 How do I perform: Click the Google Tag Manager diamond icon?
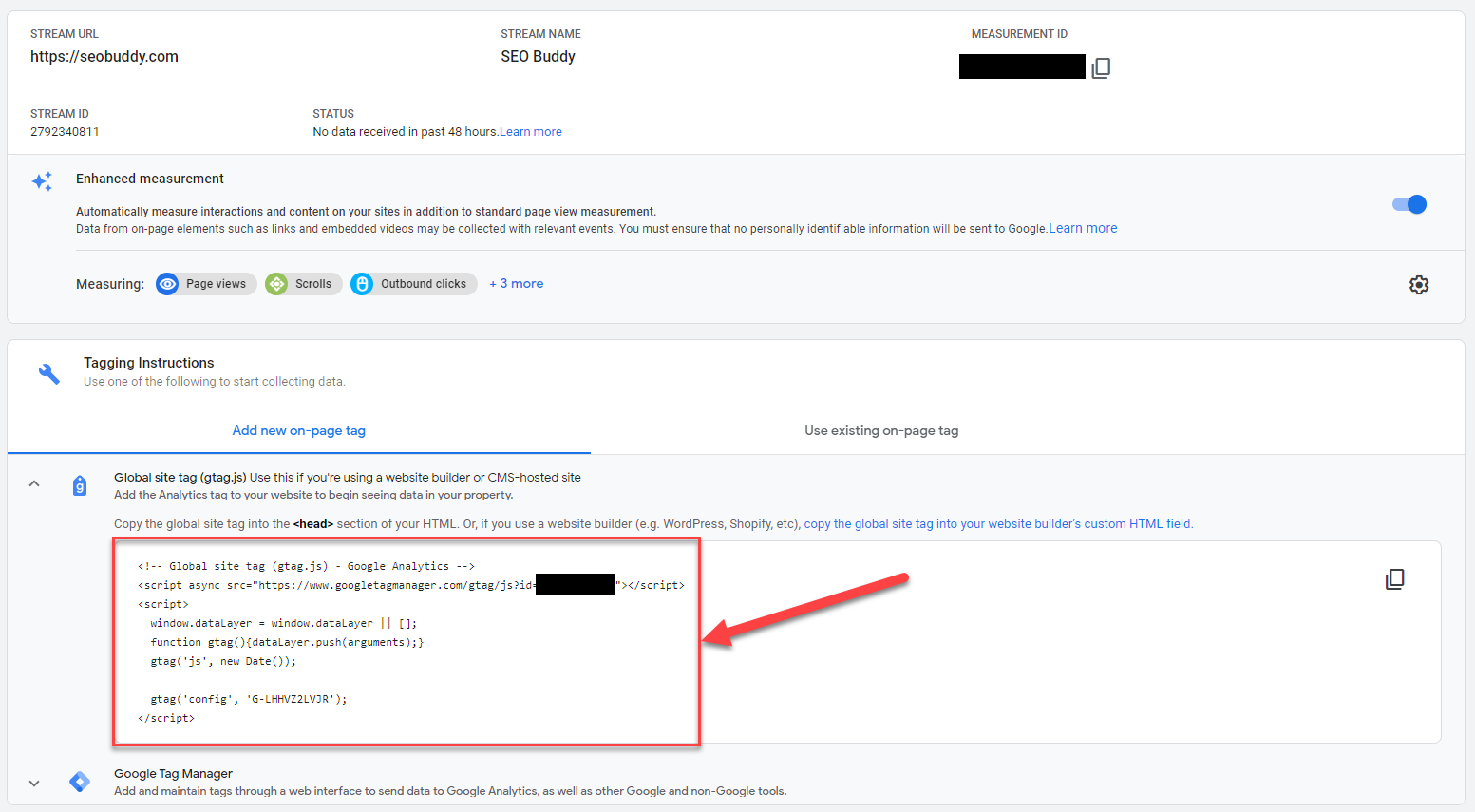pos(80,782)
